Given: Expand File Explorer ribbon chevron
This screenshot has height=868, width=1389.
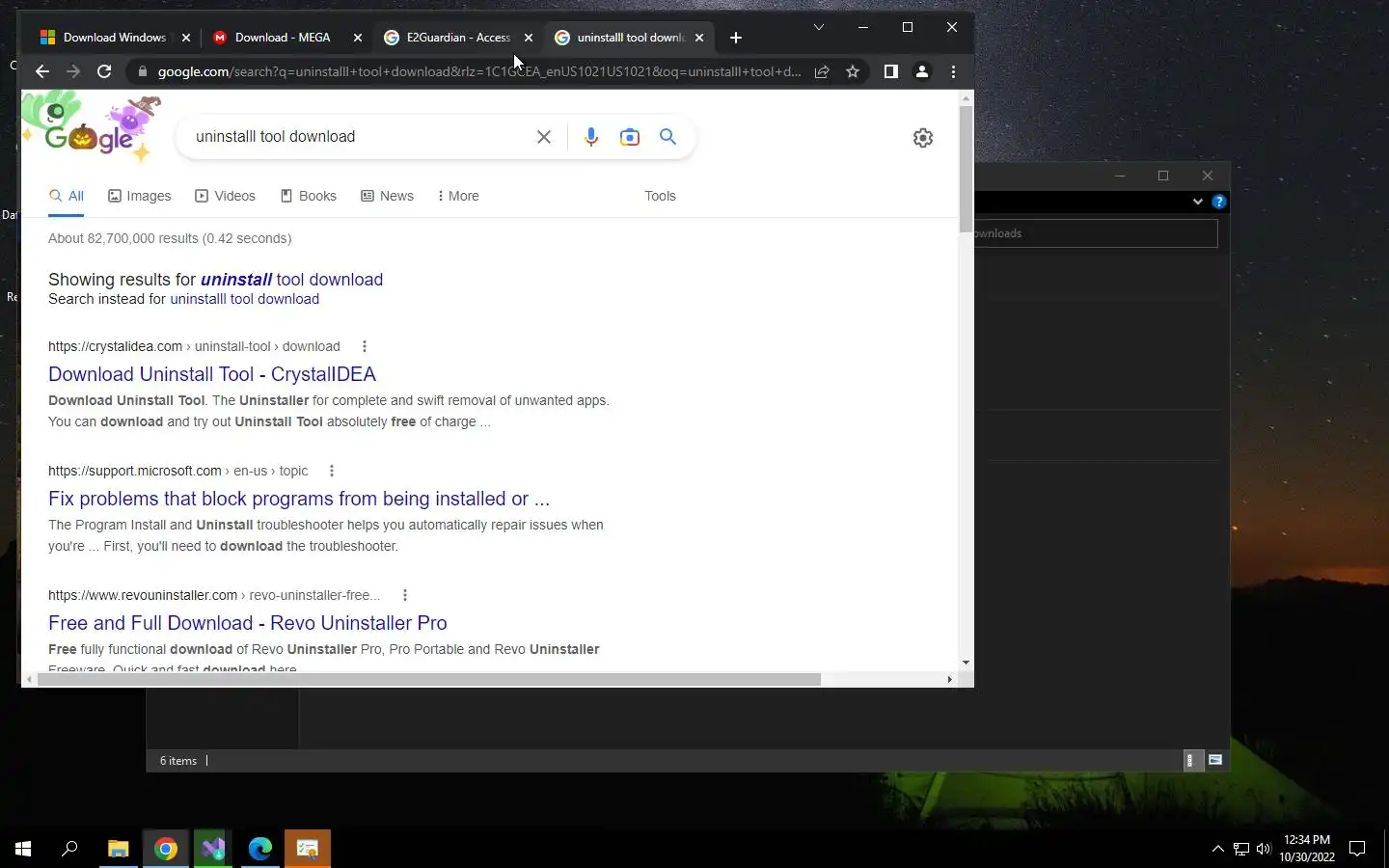Looking at the screenshot, I should click(1197, 202).
